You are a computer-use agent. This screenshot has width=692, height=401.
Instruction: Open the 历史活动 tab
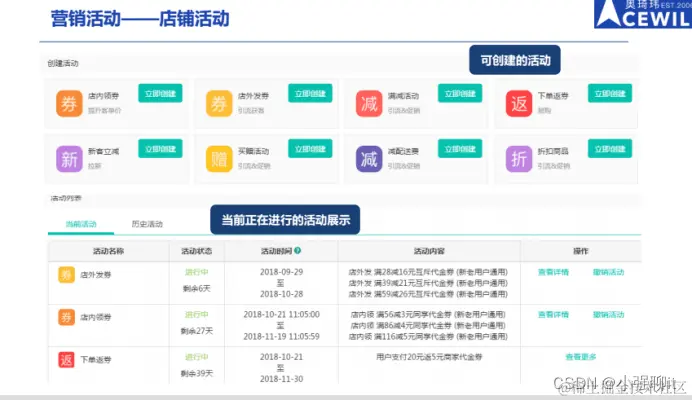(x=147, y=224)
